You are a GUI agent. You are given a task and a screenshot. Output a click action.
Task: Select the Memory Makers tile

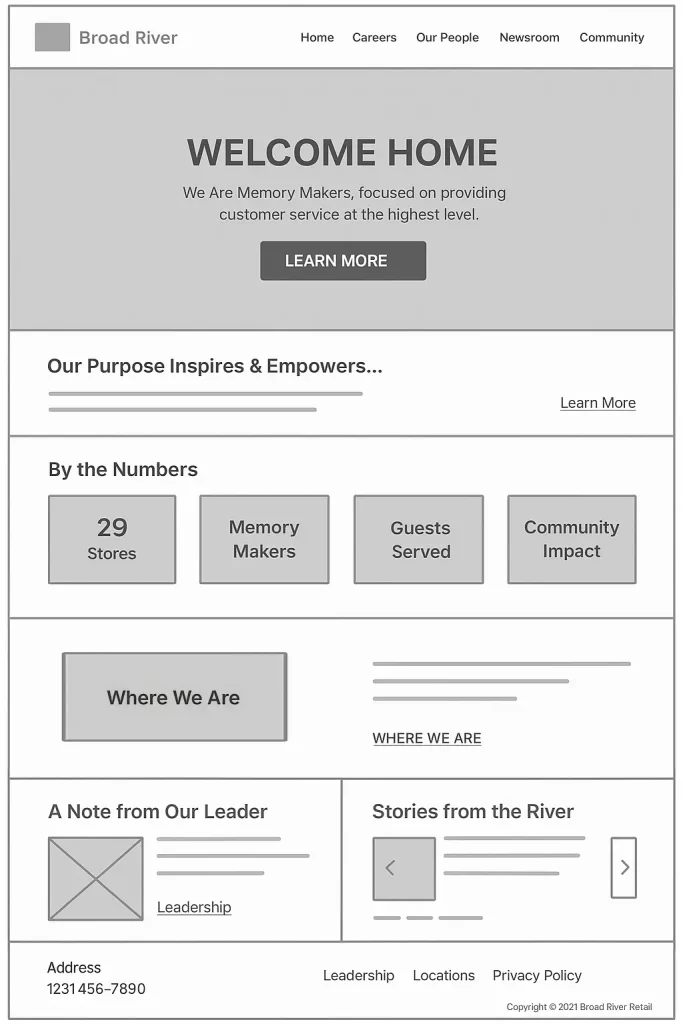pos(264,539)
